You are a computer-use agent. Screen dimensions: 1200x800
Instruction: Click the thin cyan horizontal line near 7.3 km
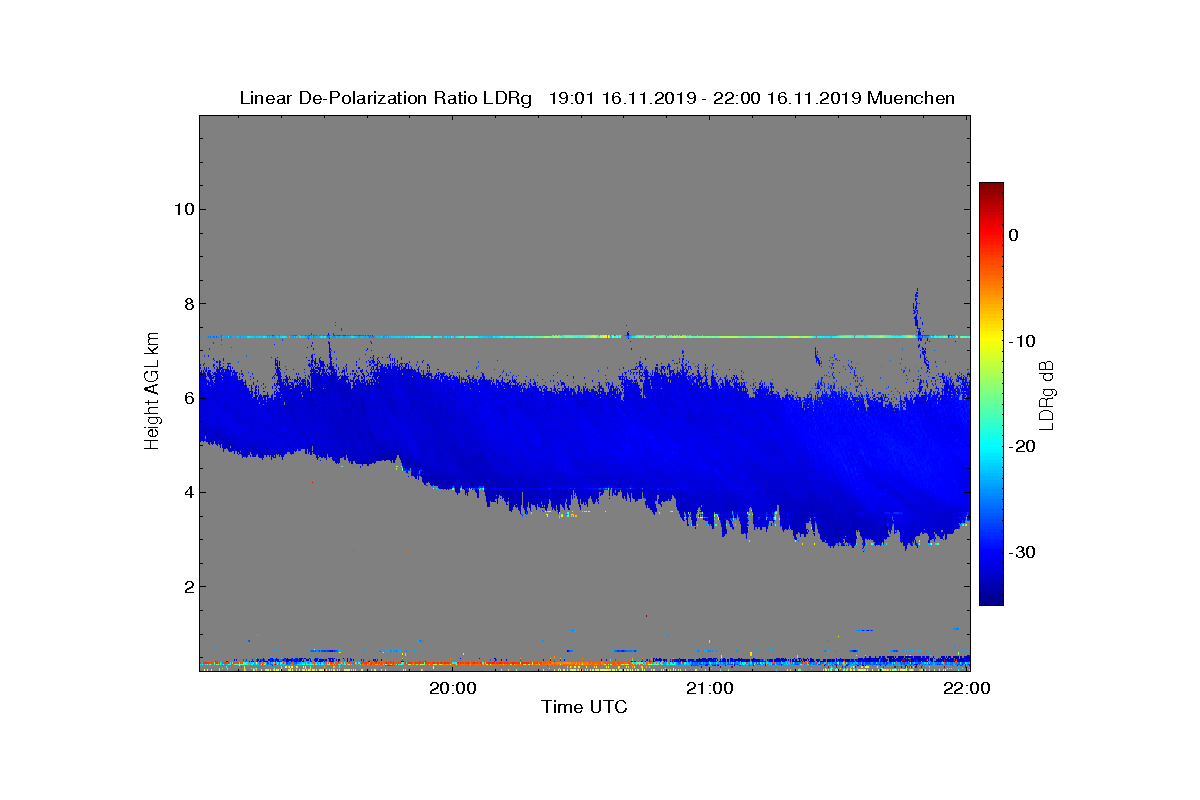[584, 337]
